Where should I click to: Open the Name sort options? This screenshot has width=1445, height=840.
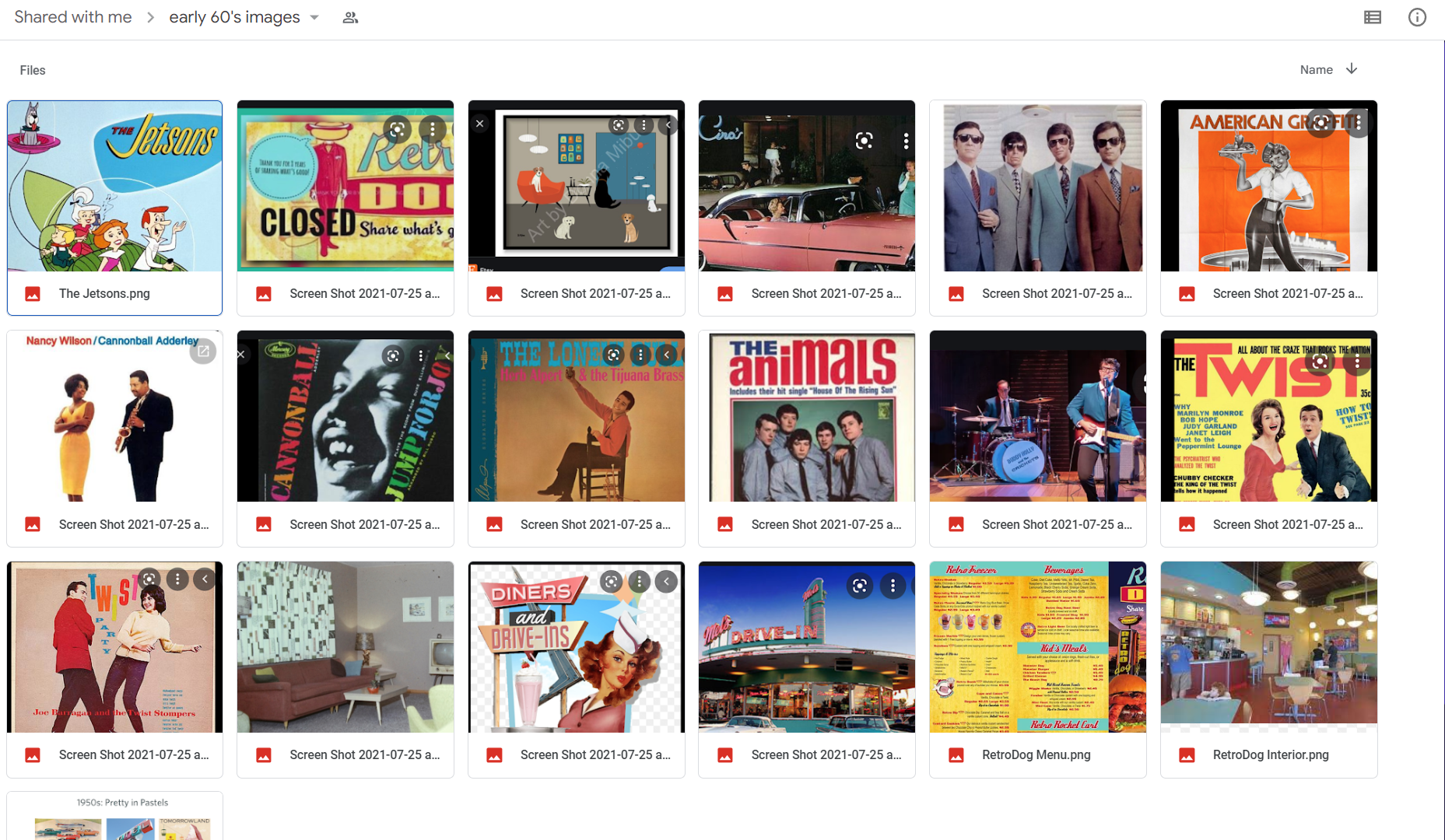click(1316, 69)
